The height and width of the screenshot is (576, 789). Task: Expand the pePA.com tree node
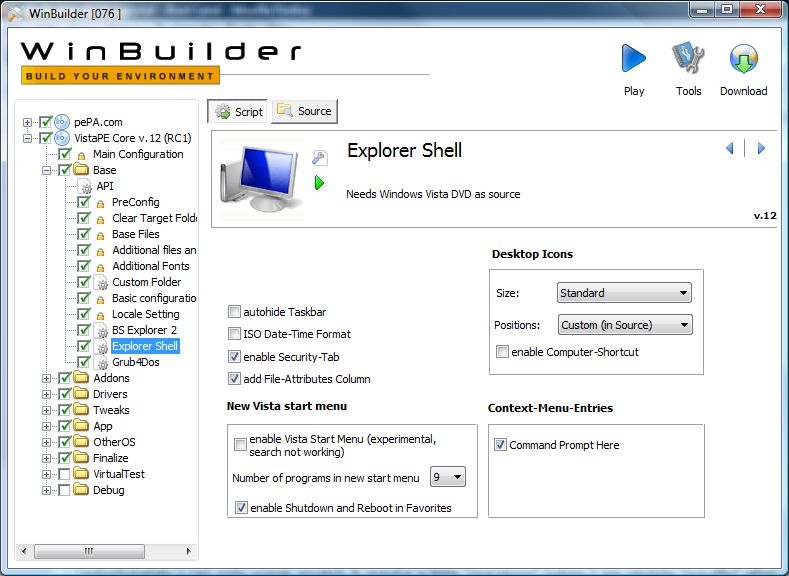coord(27,122)
